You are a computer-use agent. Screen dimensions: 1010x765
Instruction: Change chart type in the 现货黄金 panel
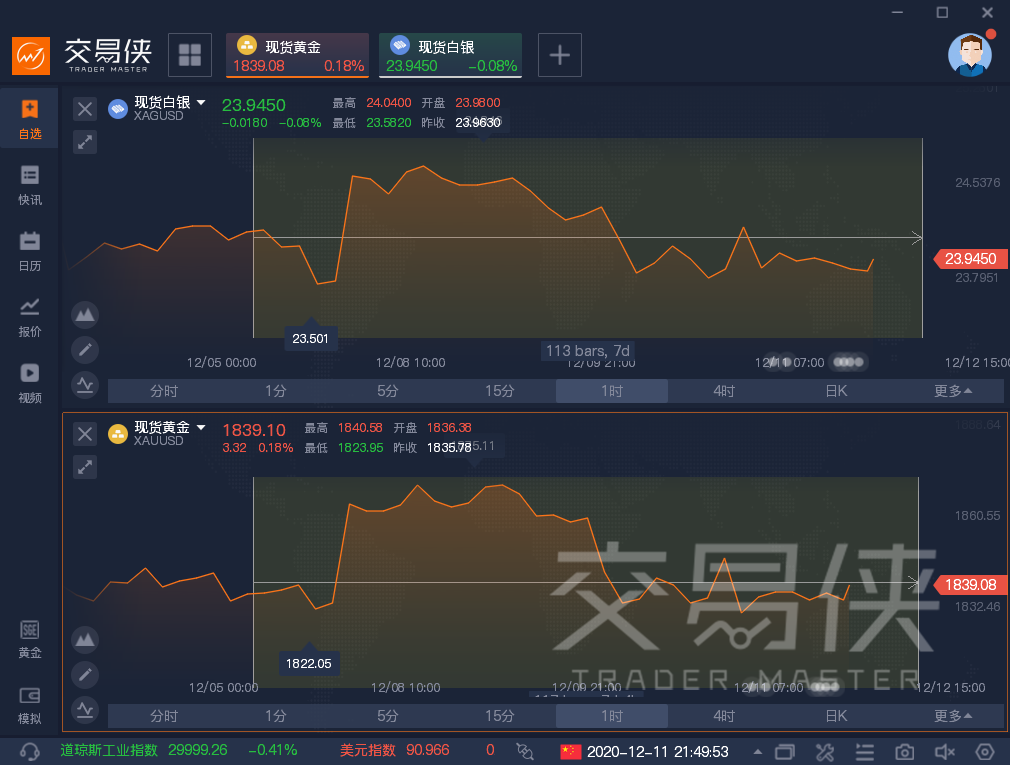tap(85, 639)
